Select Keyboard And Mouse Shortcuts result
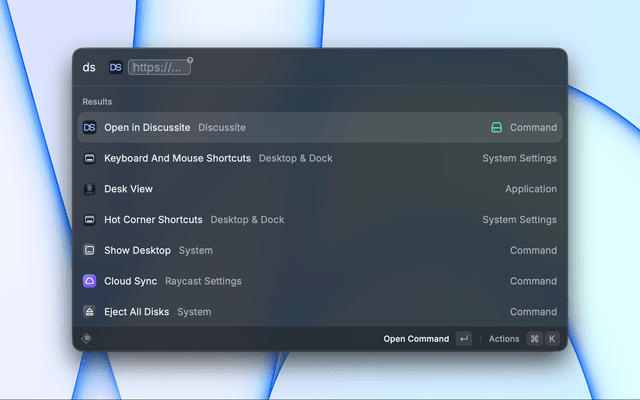This screenshot has width=640, height=400. tap(320, 158)
